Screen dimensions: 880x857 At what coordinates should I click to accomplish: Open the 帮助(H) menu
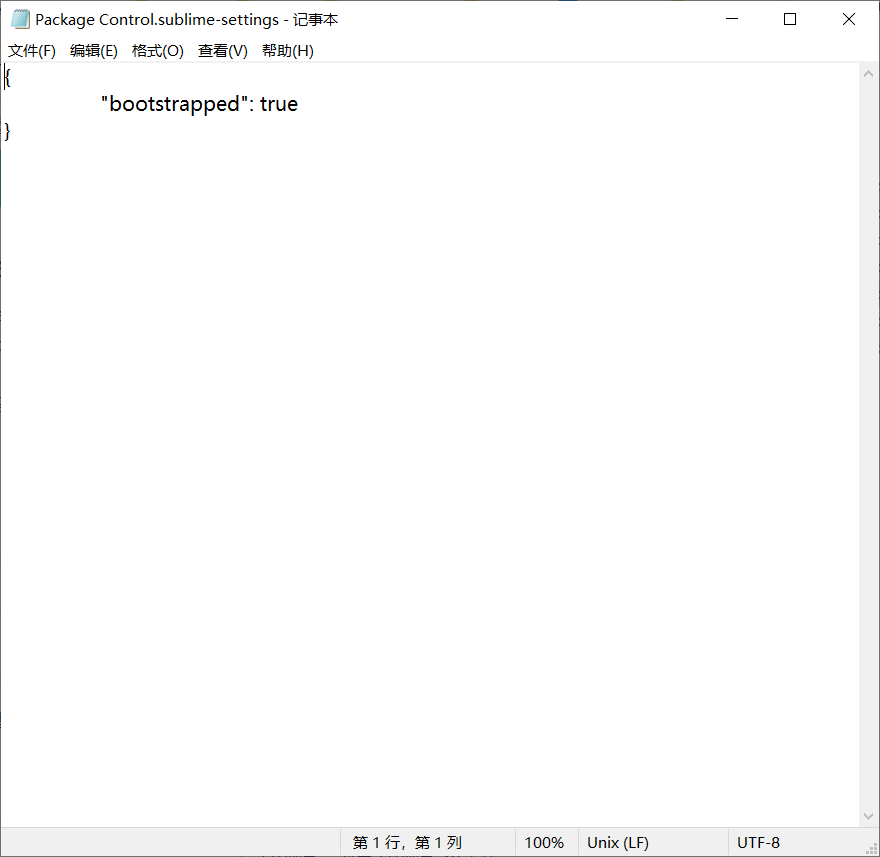288,51
